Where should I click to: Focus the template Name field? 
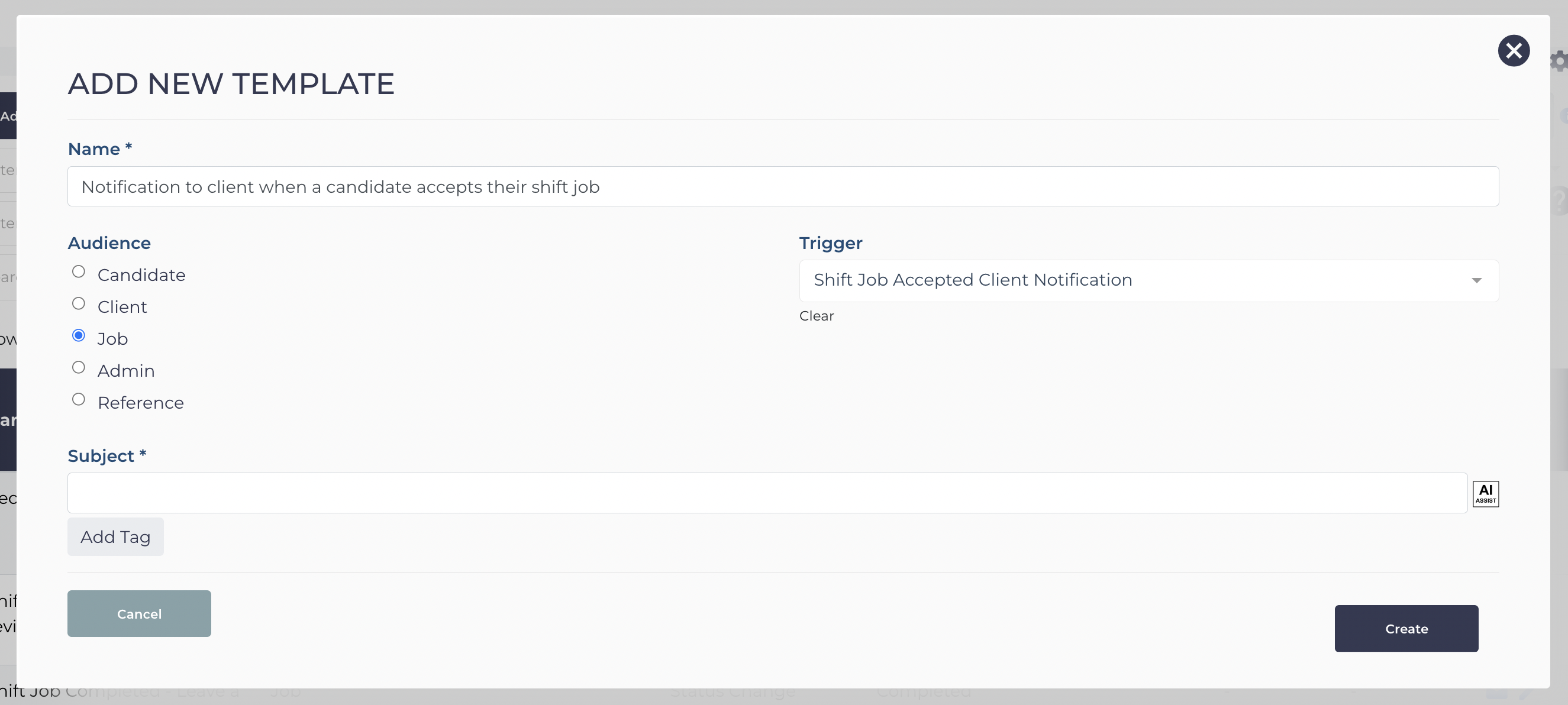click(x=783, y=186)
